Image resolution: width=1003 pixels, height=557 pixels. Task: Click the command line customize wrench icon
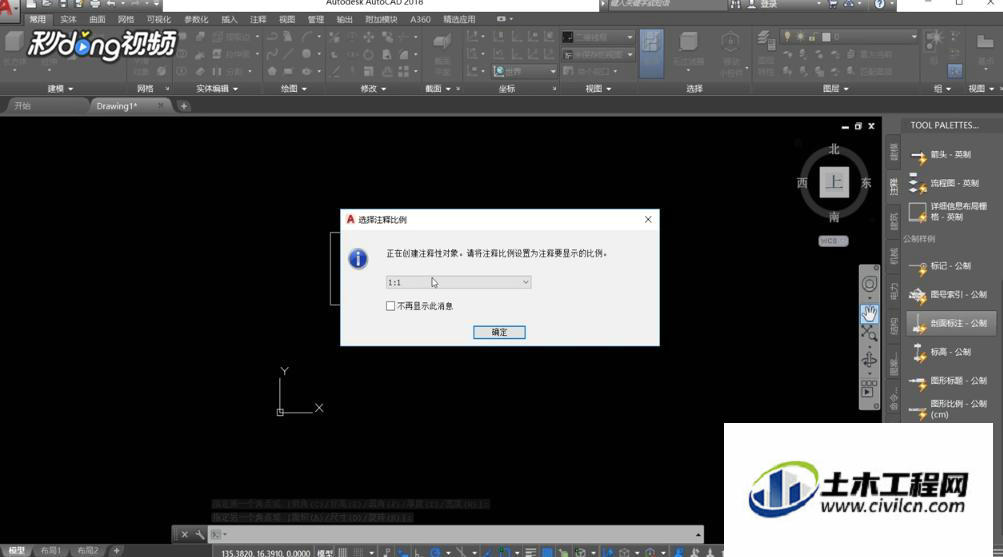coord(200,535)
